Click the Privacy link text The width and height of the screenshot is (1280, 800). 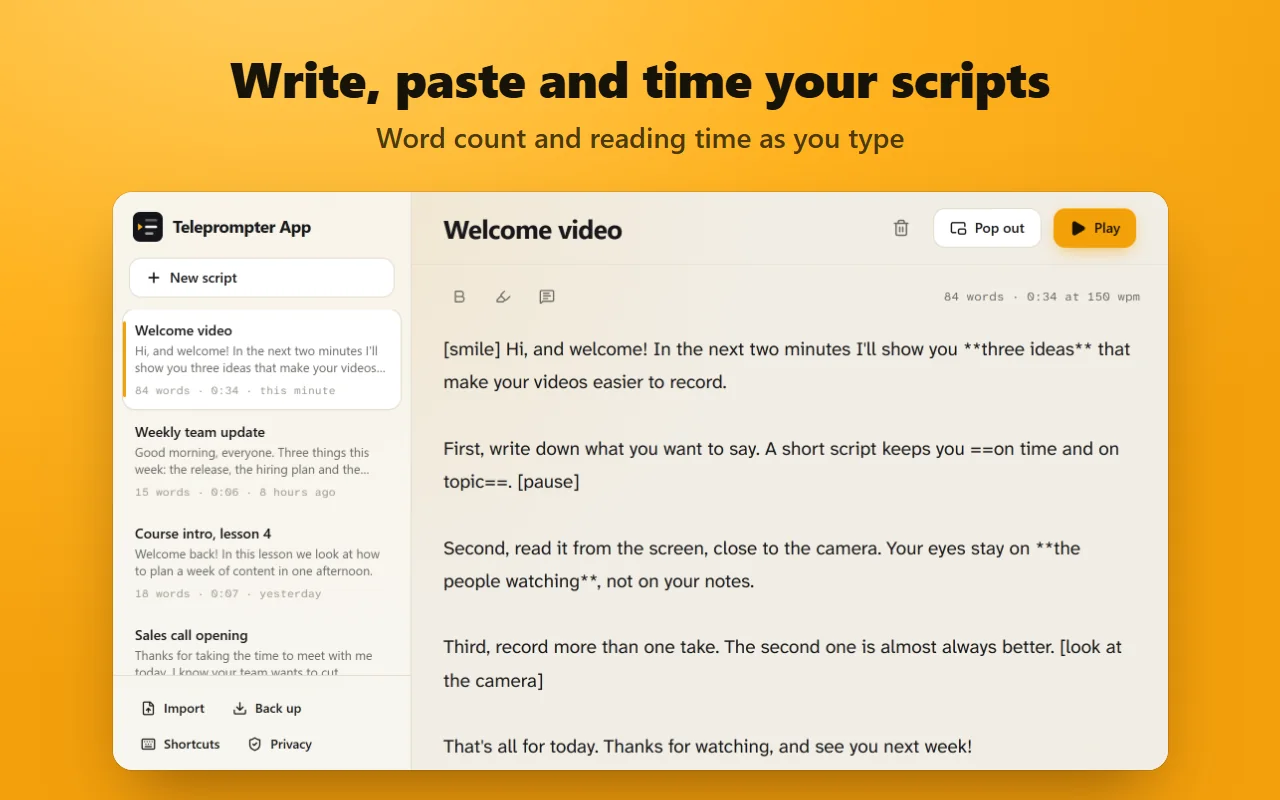[291, 744]
